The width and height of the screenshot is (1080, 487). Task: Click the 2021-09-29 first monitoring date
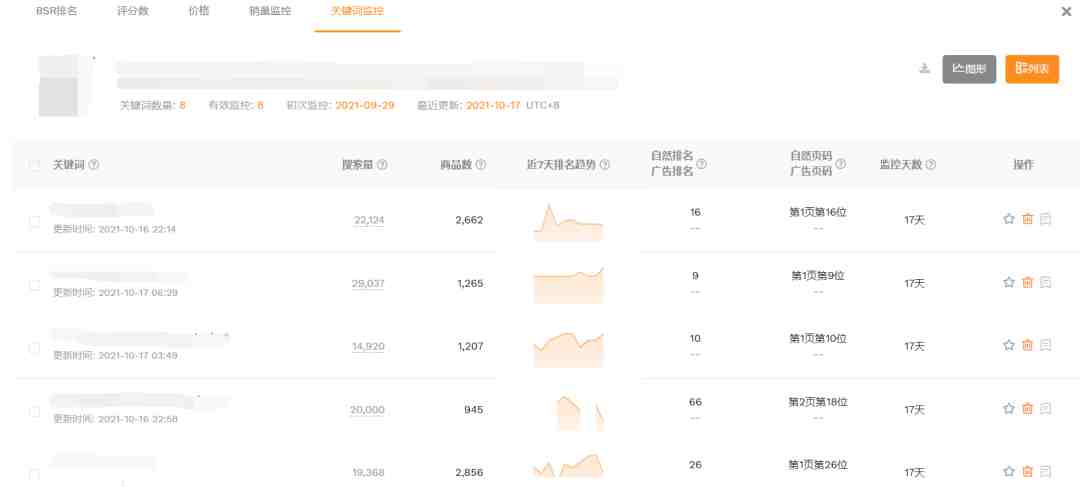364,105
